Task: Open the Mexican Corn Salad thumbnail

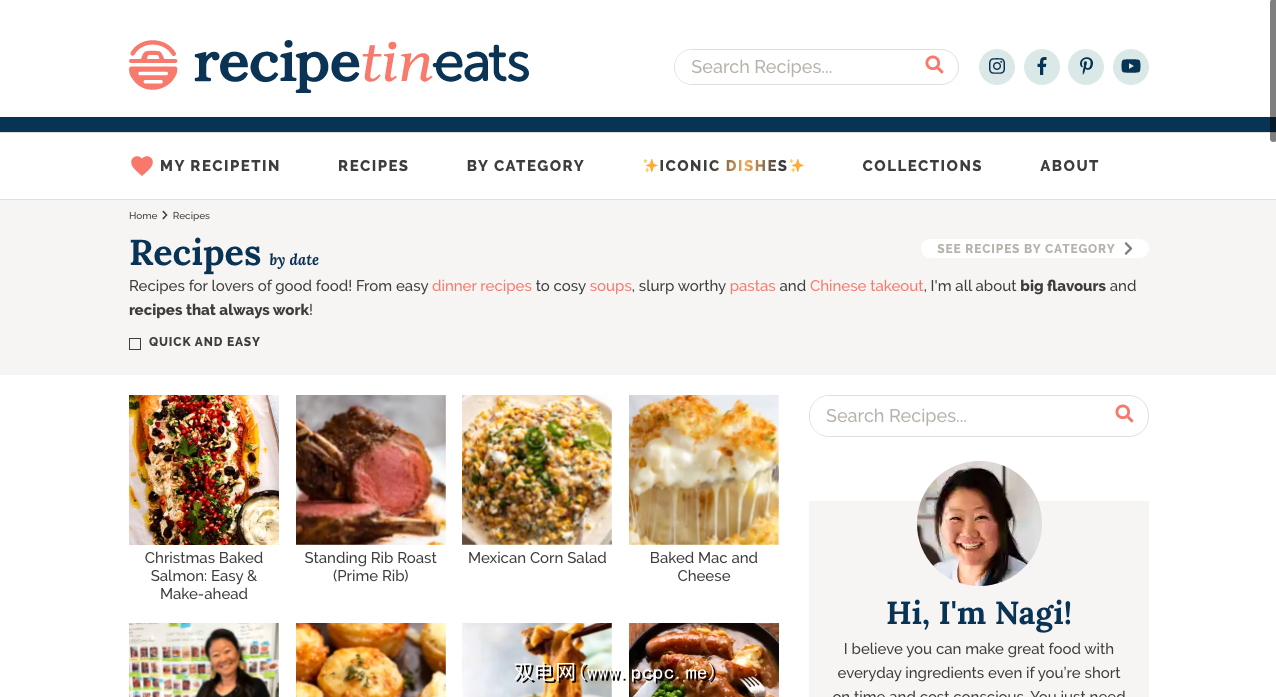Action: (537, 470)
